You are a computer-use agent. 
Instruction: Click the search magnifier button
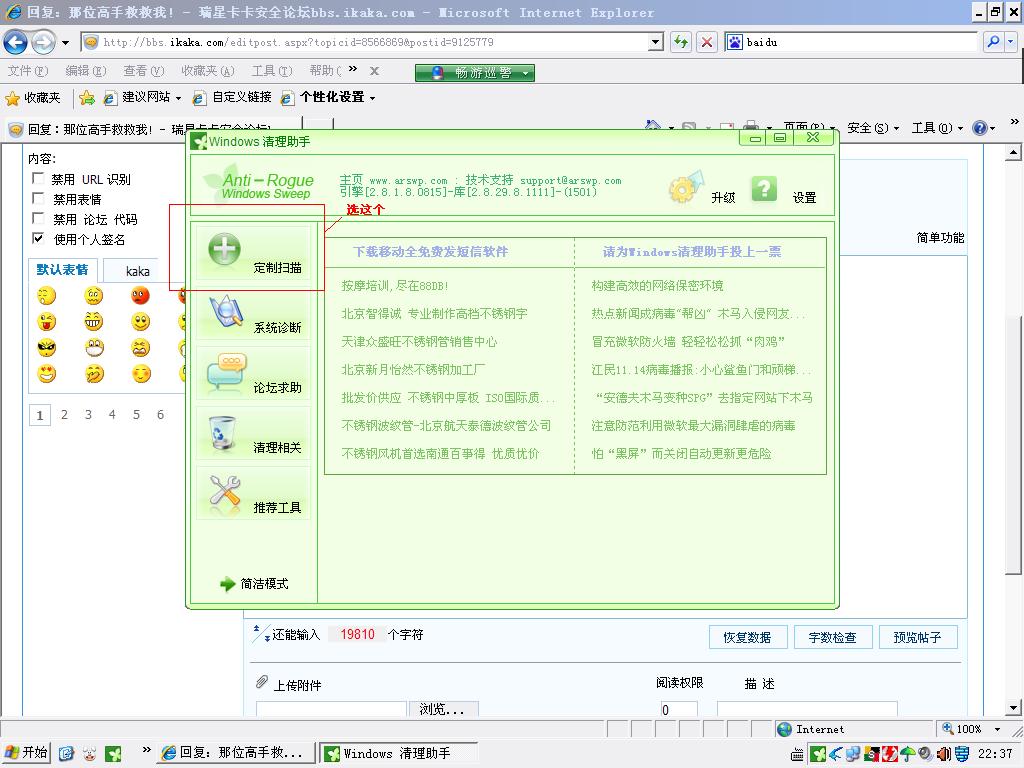[x=993, y=42]
